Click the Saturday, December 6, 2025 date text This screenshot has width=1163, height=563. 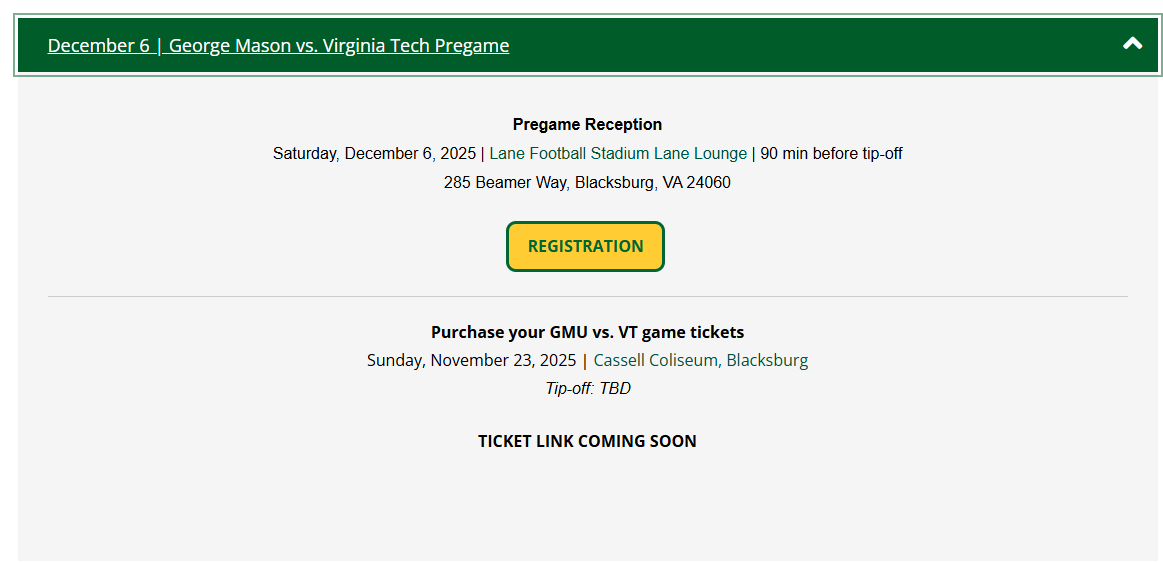[374, 154]
